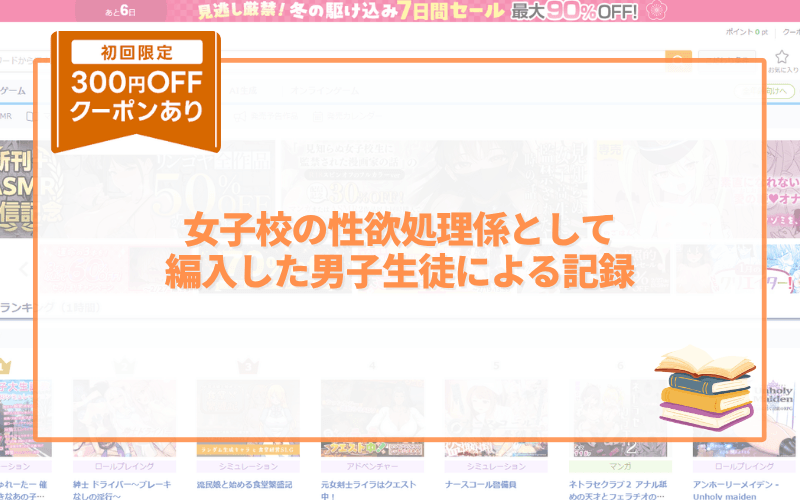
Task: Click the シミュレーション tag above 庶民娘と始める食堂繁盛記
Action: tap(248, 466)
